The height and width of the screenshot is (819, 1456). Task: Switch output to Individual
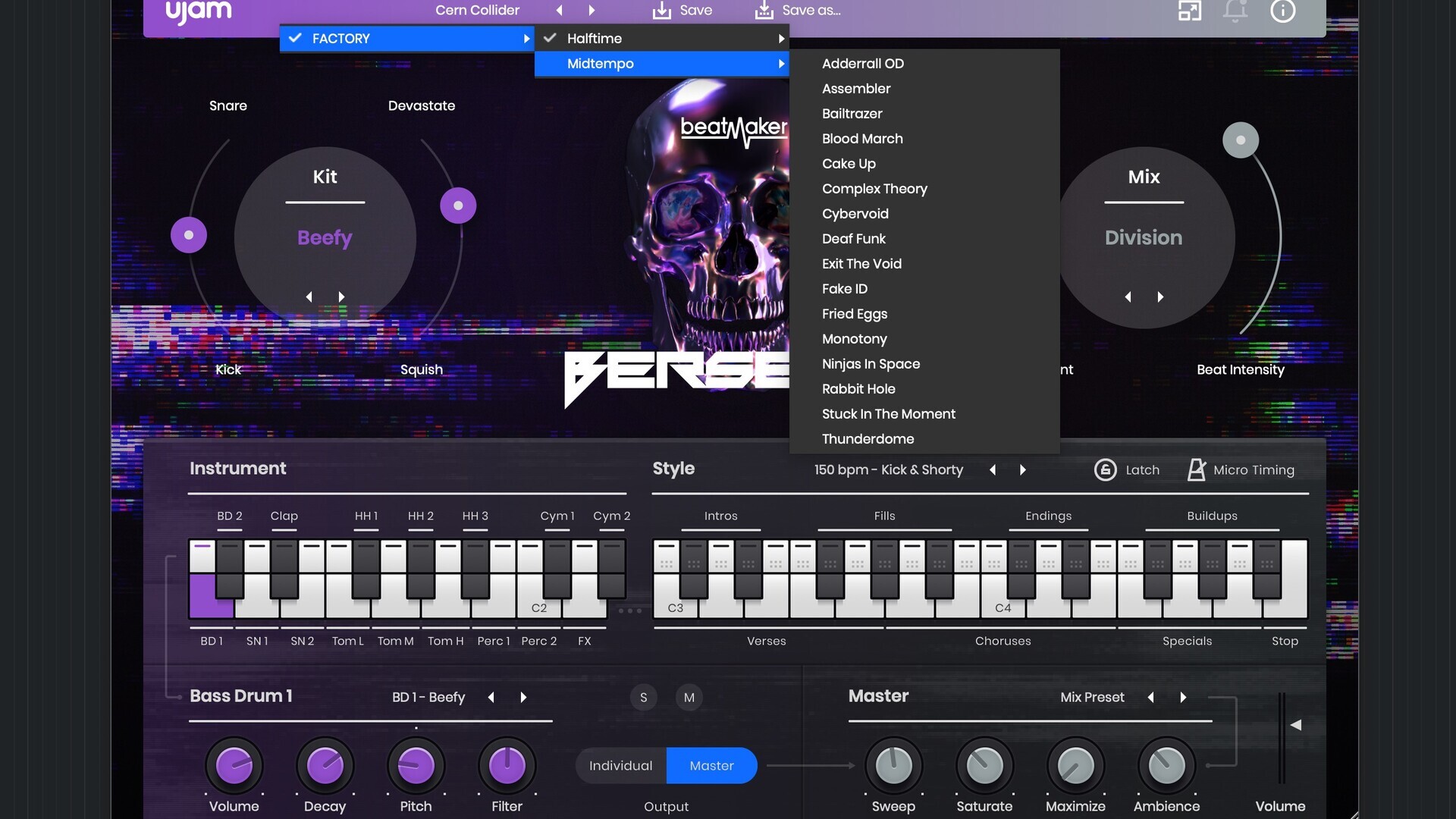pyautogui.click(x=621, y=766)
